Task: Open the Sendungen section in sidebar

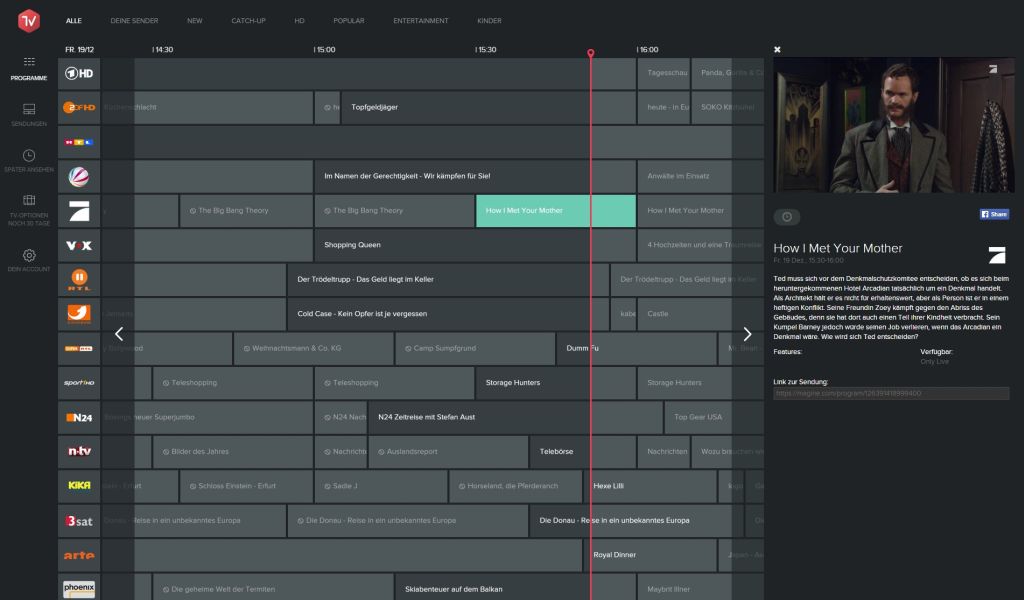Action: (x=29, y=115)
